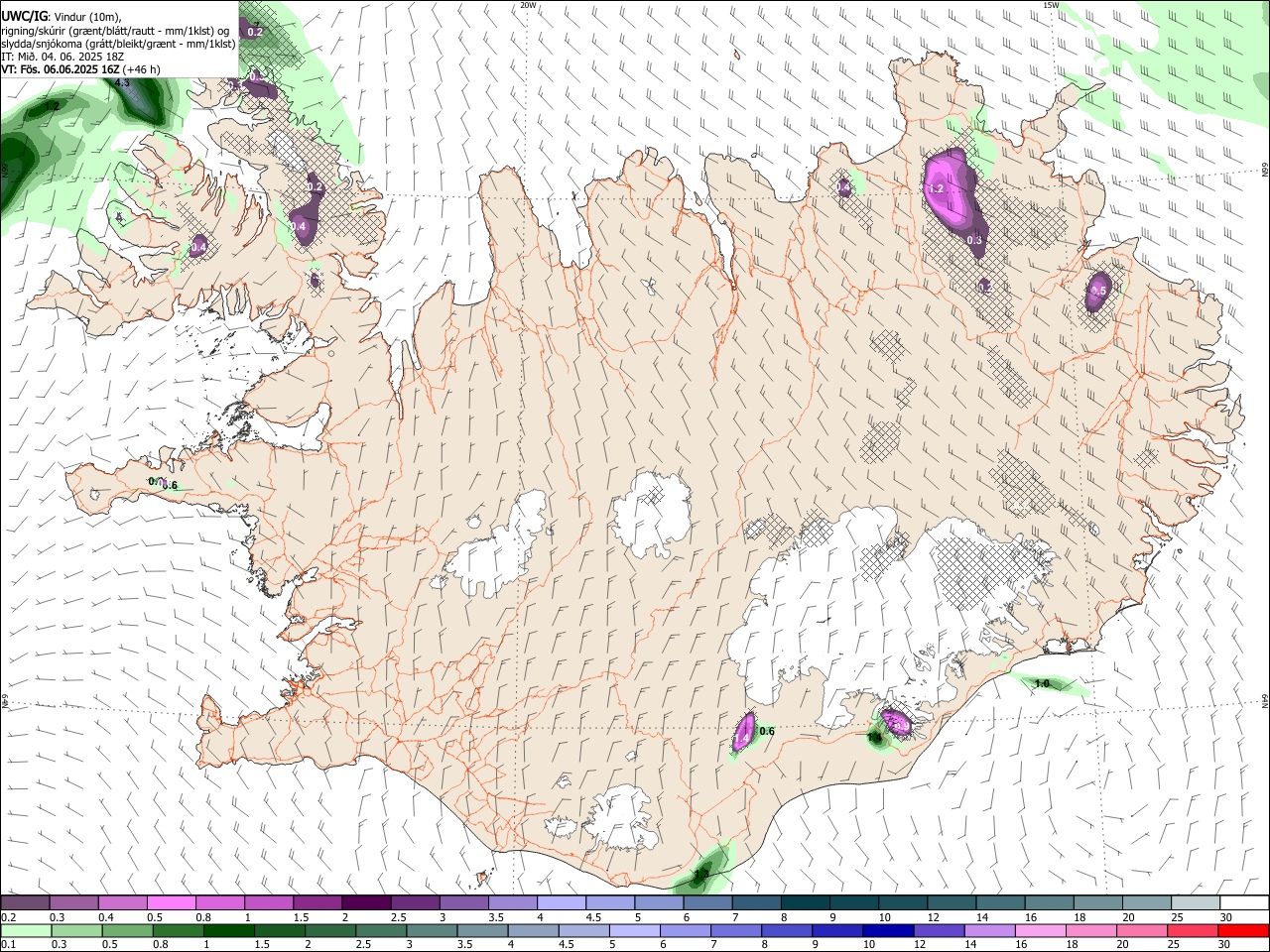Click the top-row legend swatch between 0.5 and 0.8

171,903
